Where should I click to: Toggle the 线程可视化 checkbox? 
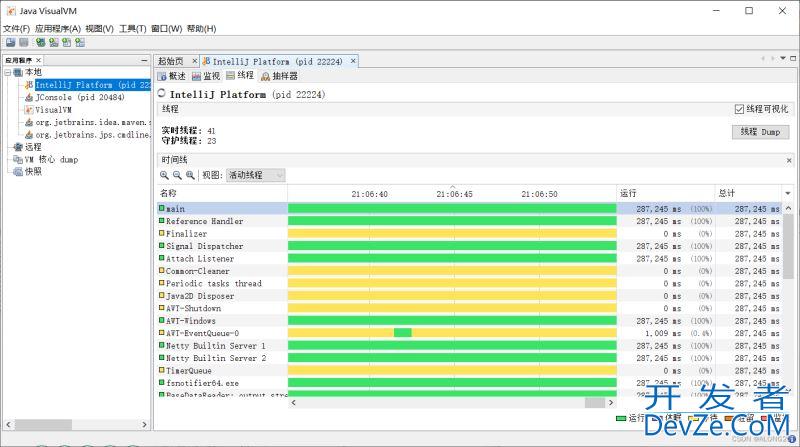click(739, 109)
